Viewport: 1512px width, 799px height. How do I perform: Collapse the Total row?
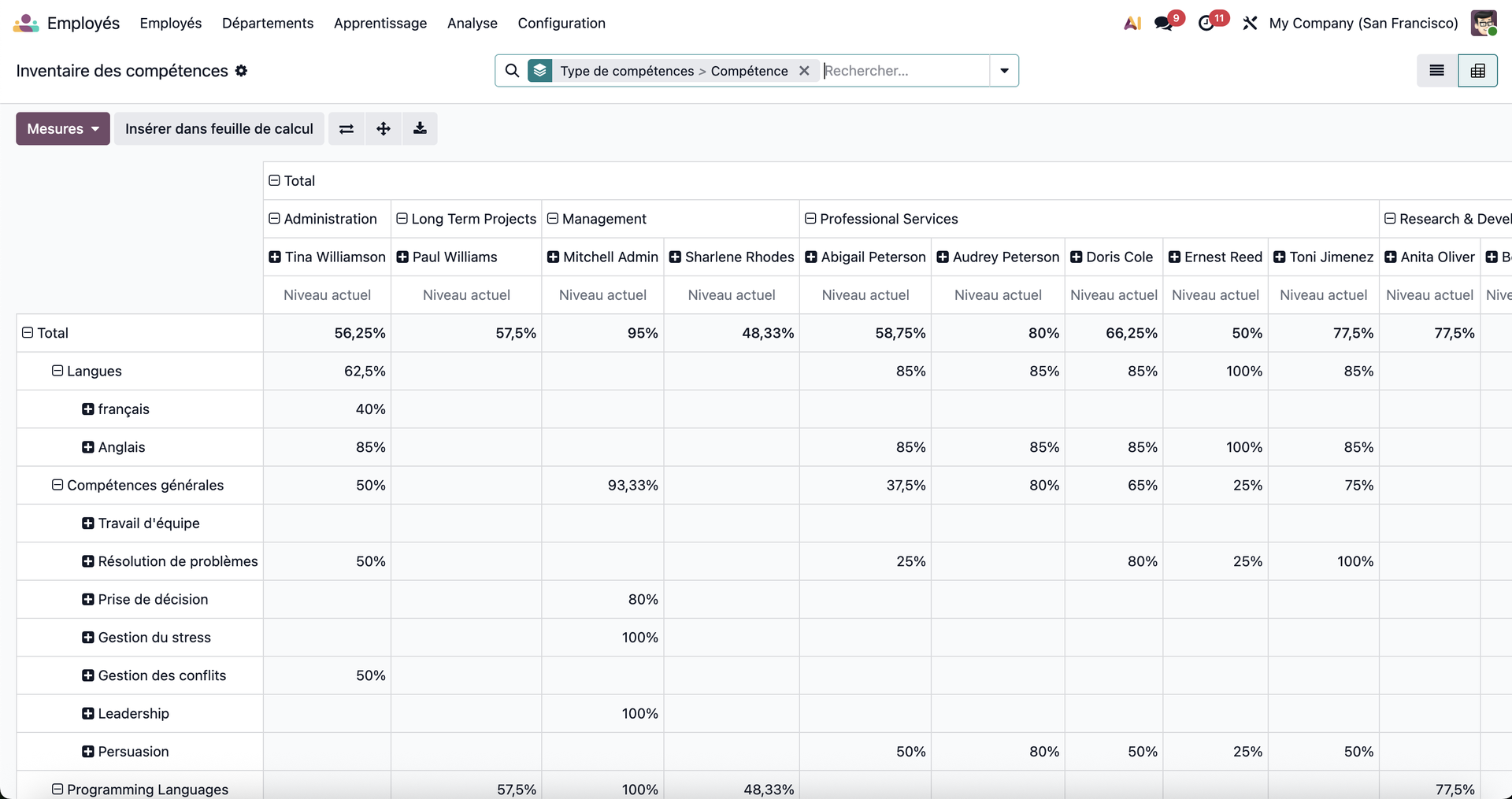(x=28, y=333)
